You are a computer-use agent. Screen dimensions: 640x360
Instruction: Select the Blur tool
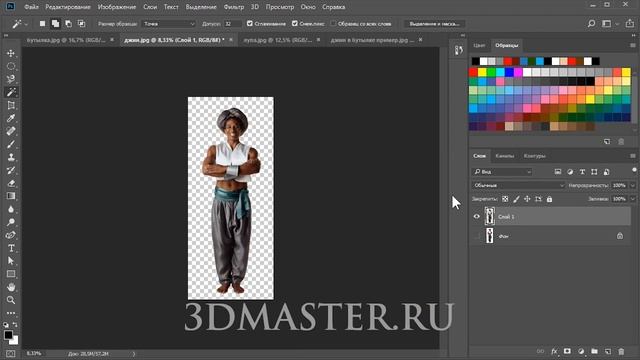[x=11, y=209]
